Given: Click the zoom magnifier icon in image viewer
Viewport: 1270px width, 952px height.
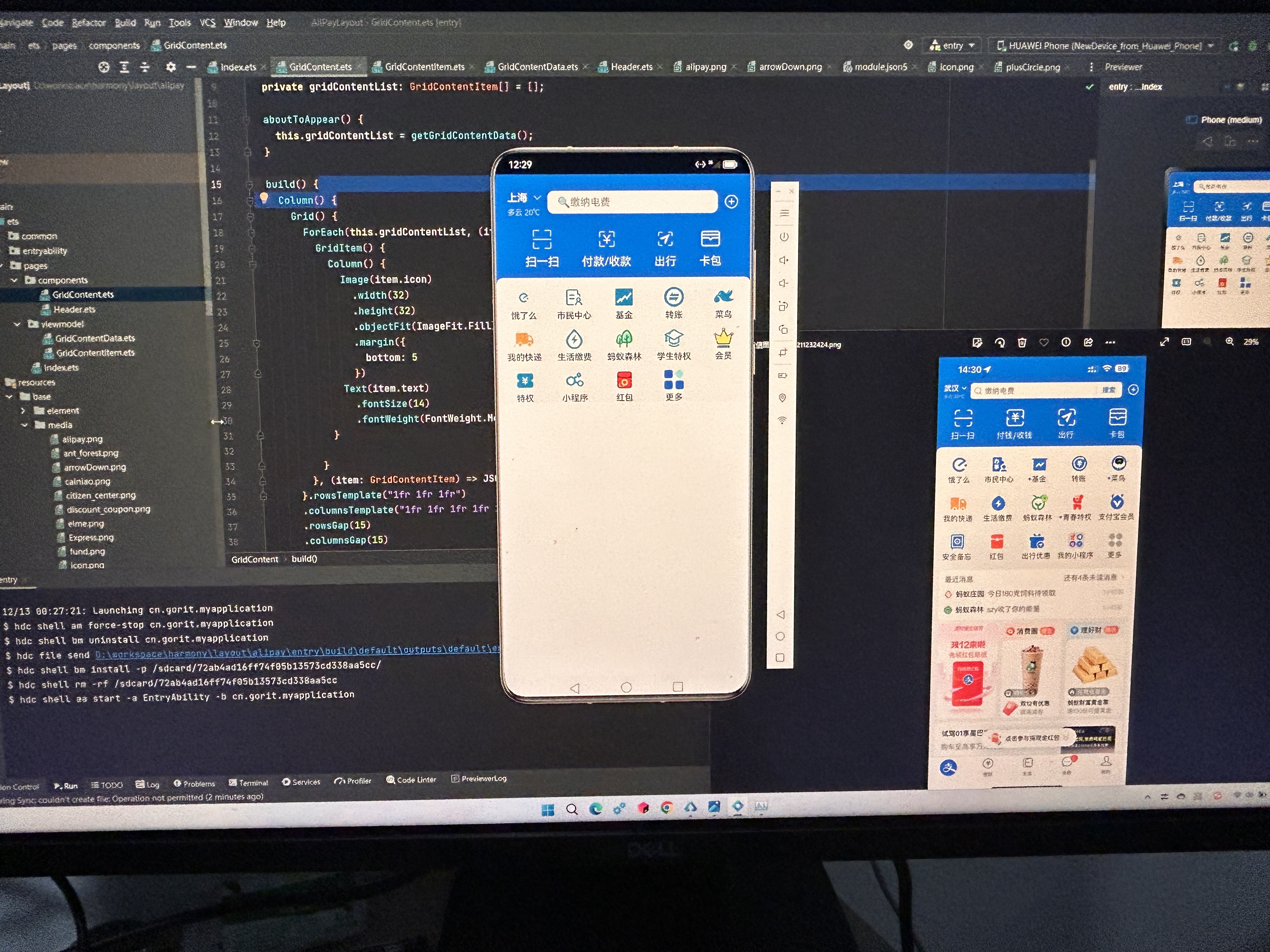Looking at the screenshot, I should tap(1229, 342).
